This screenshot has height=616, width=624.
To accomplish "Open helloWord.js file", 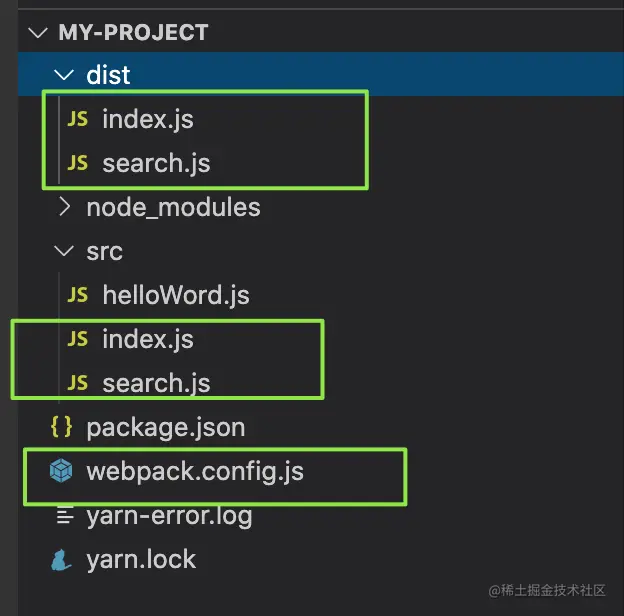I will pos(175,295).
